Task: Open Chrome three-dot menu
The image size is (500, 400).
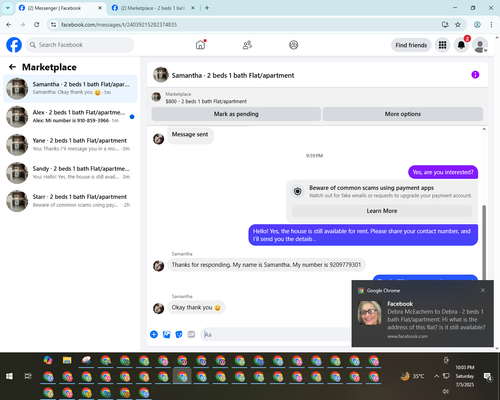Action: click(x=491, y=24)
